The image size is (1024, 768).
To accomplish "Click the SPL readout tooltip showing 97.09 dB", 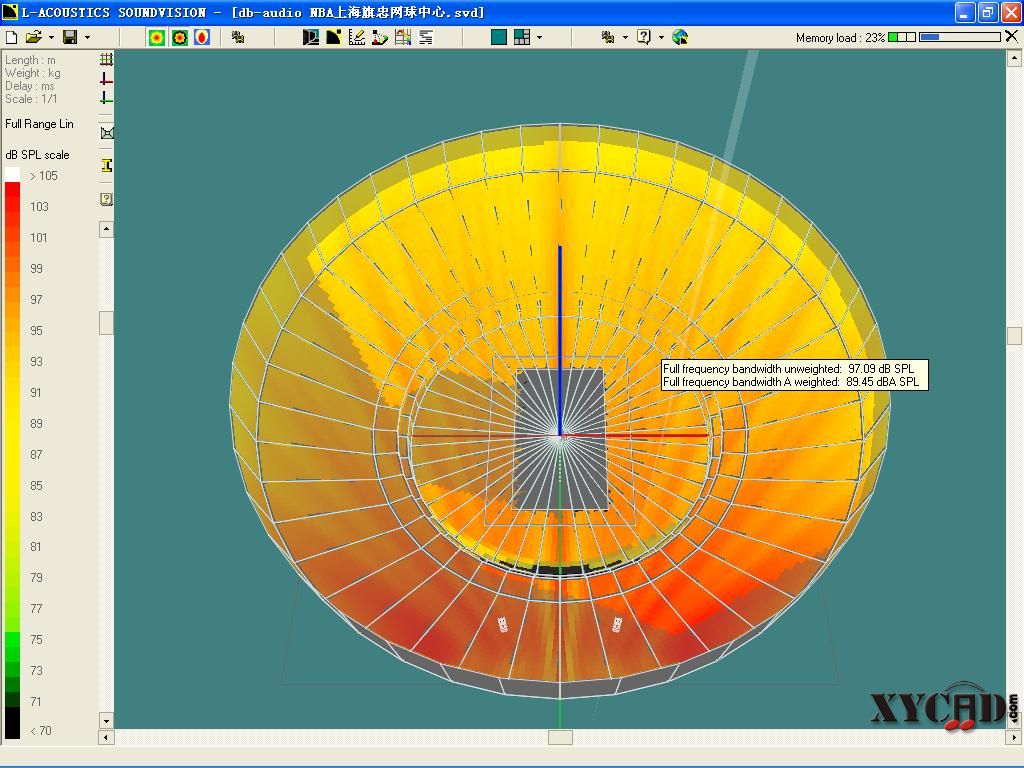I will point(794,376).
